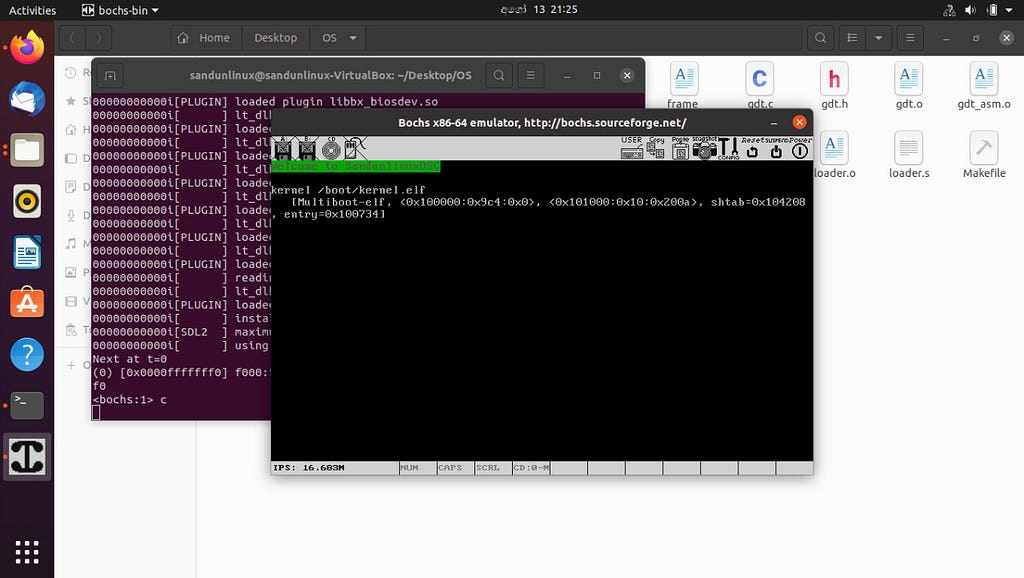Click the floppy A drive icon in Bochs
This screenshot has height=578, width=1024.
[x=283, y=149]
